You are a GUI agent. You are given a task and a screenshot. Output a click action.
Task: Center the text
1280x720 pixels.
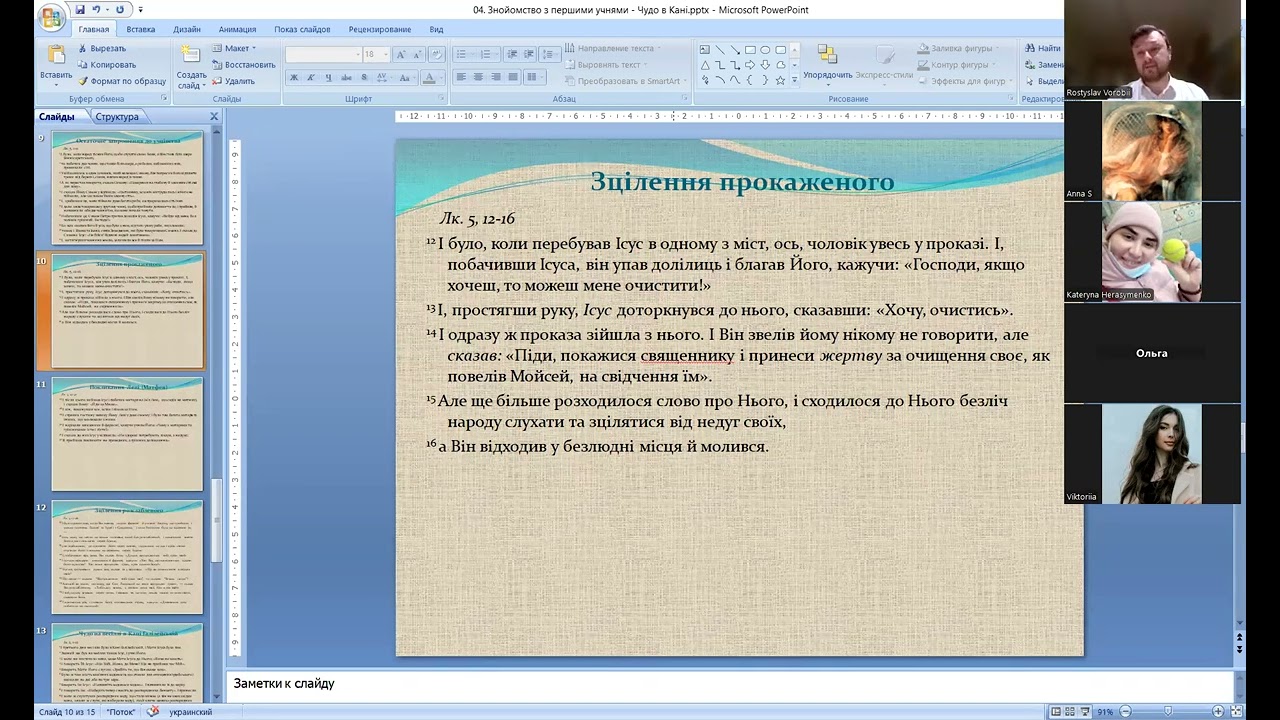pyautogui.click(x=478, y=77)
